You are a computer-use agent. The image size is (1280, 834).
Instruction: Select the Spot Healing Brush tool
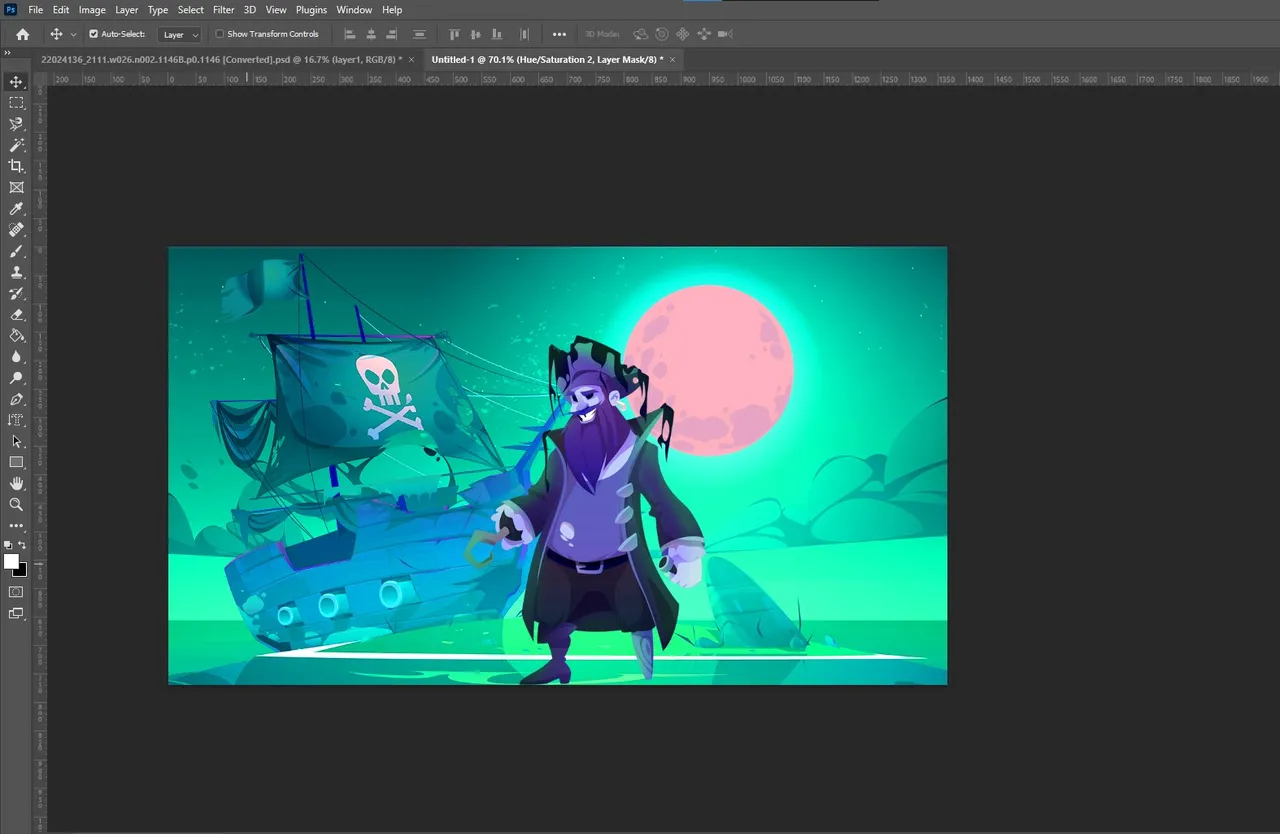click(x=16, y=229)
